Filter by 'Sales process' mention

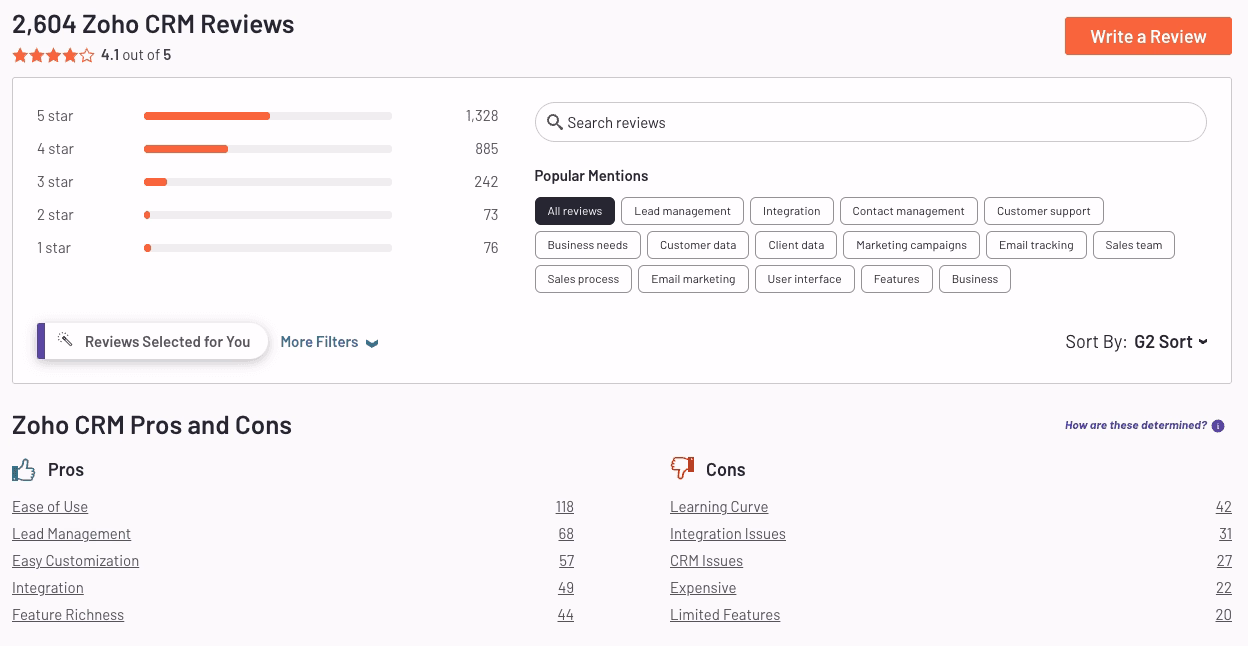pos(583,279)
